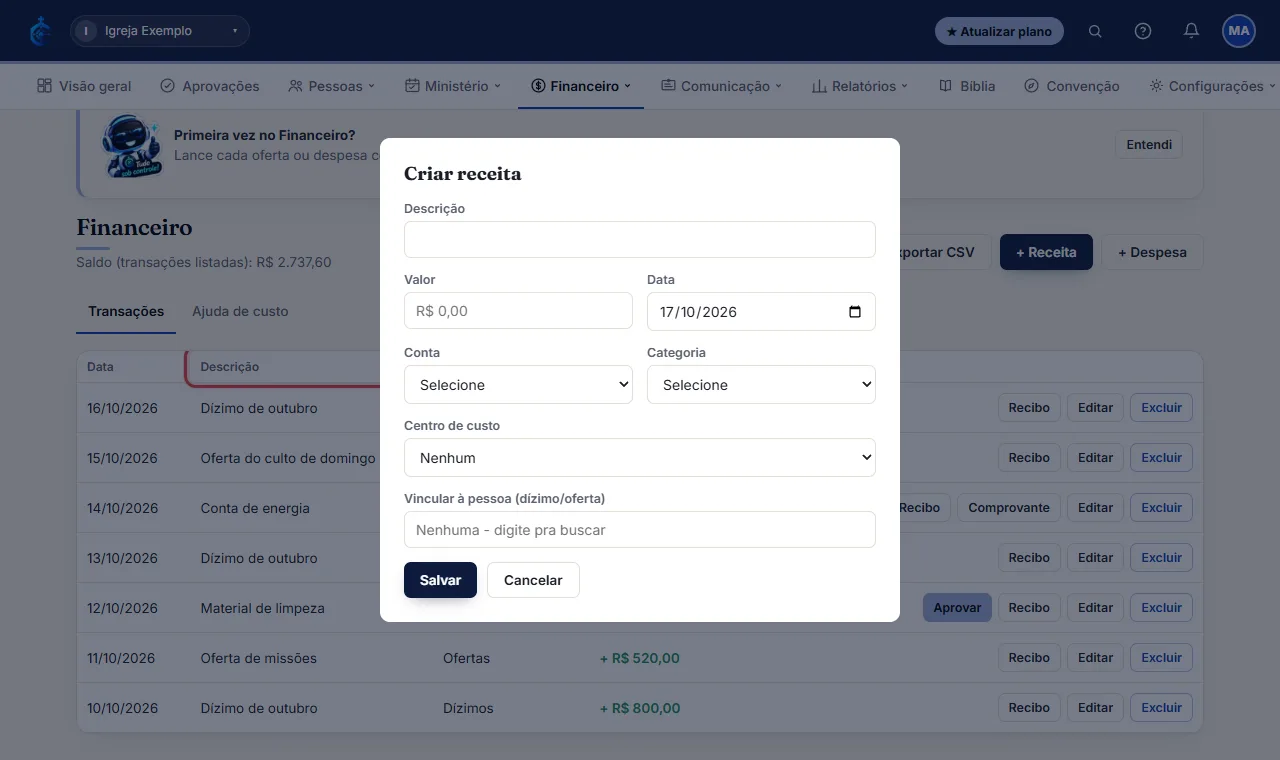Edit the Oferta do culto de domingo row

(1095, 458)
